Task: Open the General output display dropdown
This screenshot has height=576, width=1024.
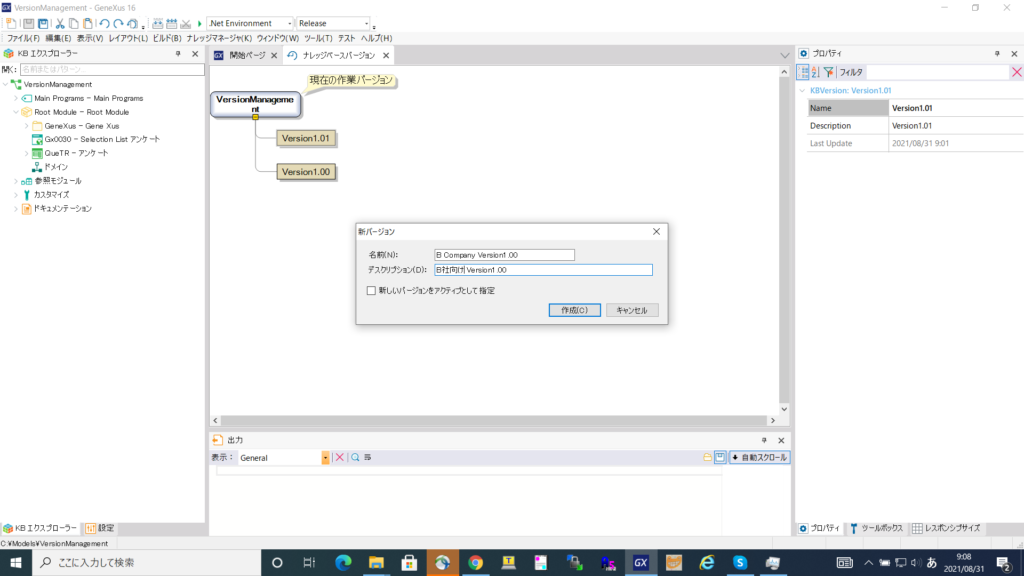Action: [x=325, y=458]
